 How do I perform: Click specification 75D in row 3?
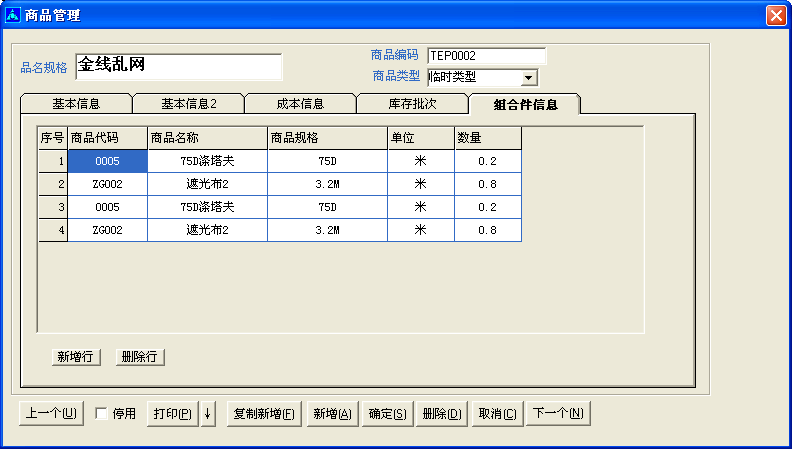pos(328,207)
